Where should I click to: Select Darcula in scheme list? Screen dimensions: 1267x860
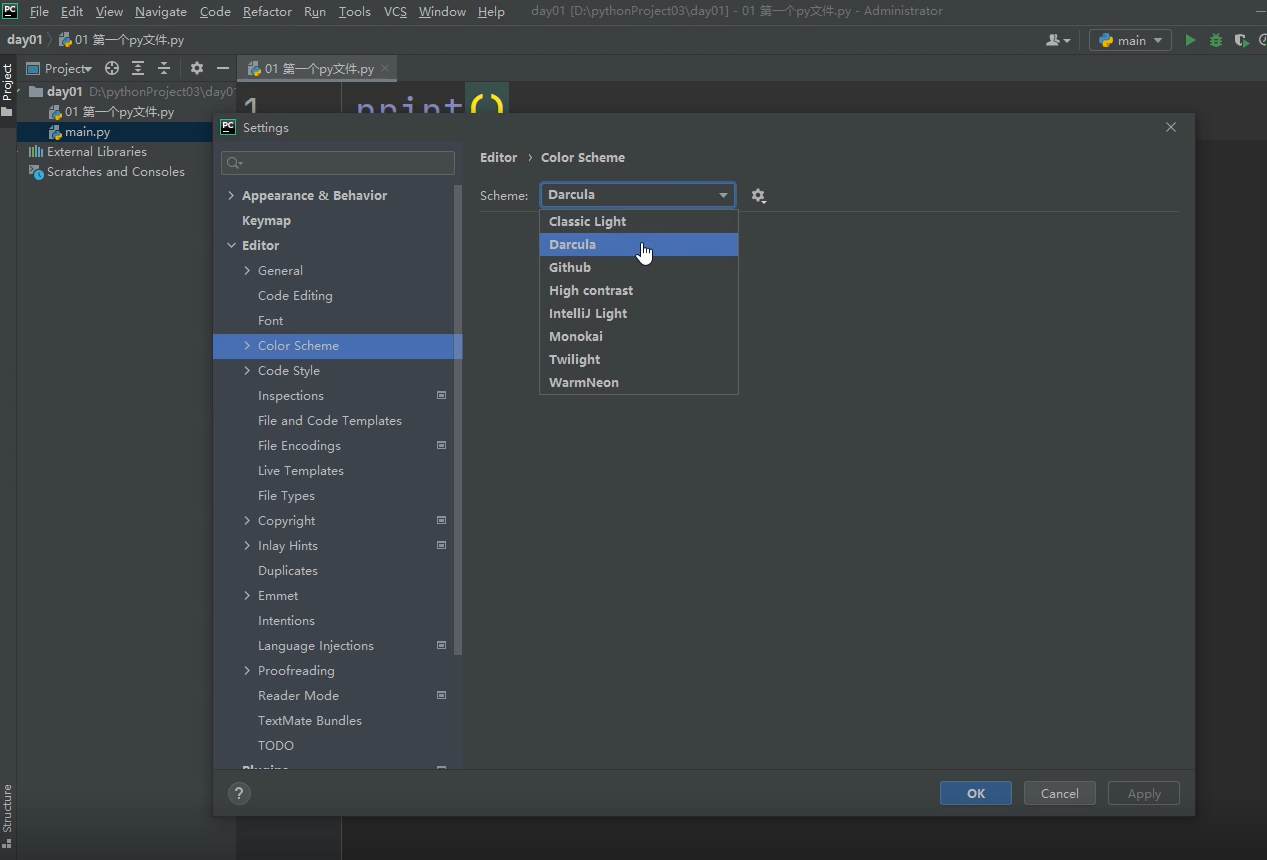coord(639,244)
